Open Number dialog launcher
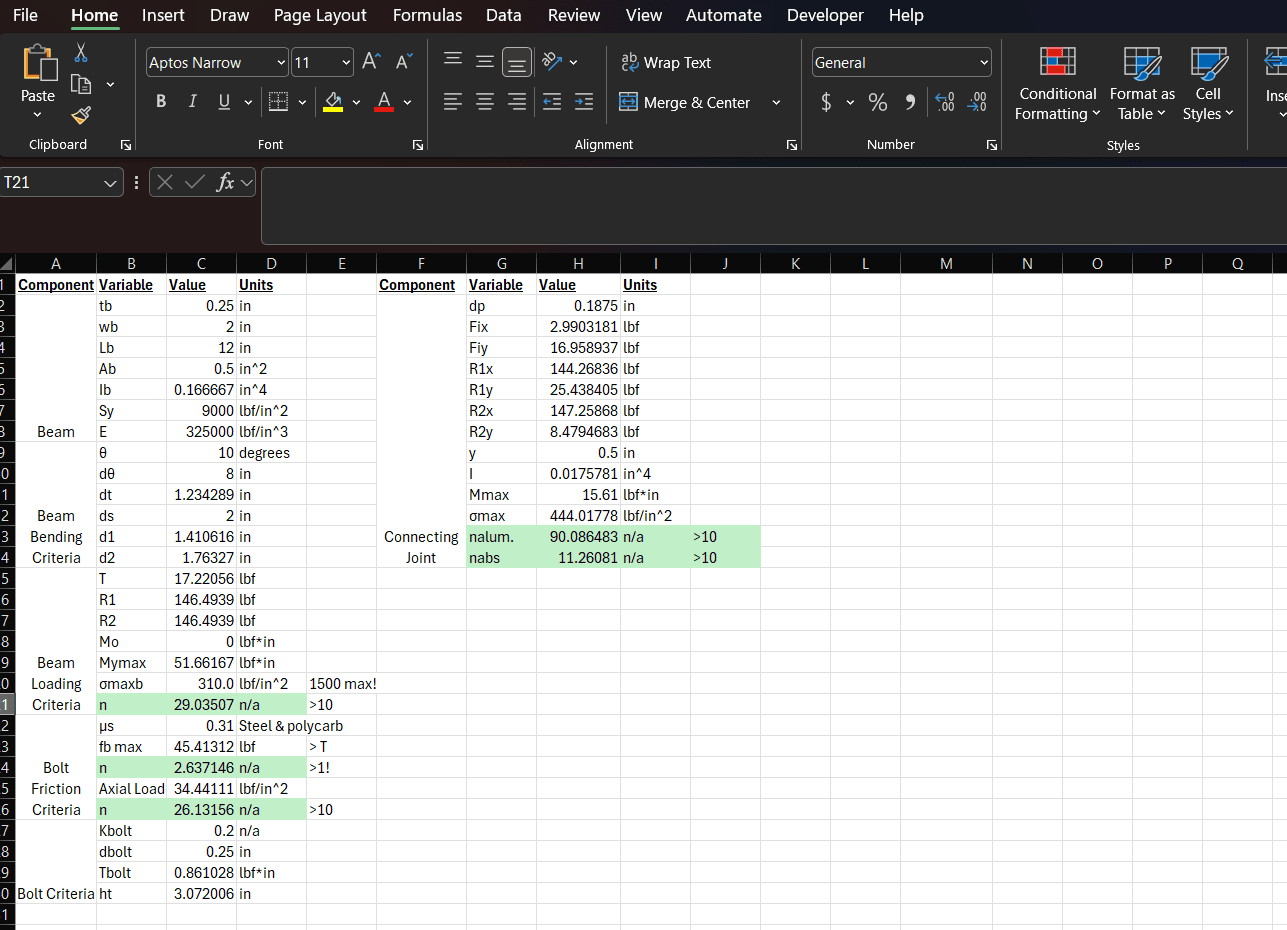The height and width of the screenshot is (930, 1287). coord(992,145)
